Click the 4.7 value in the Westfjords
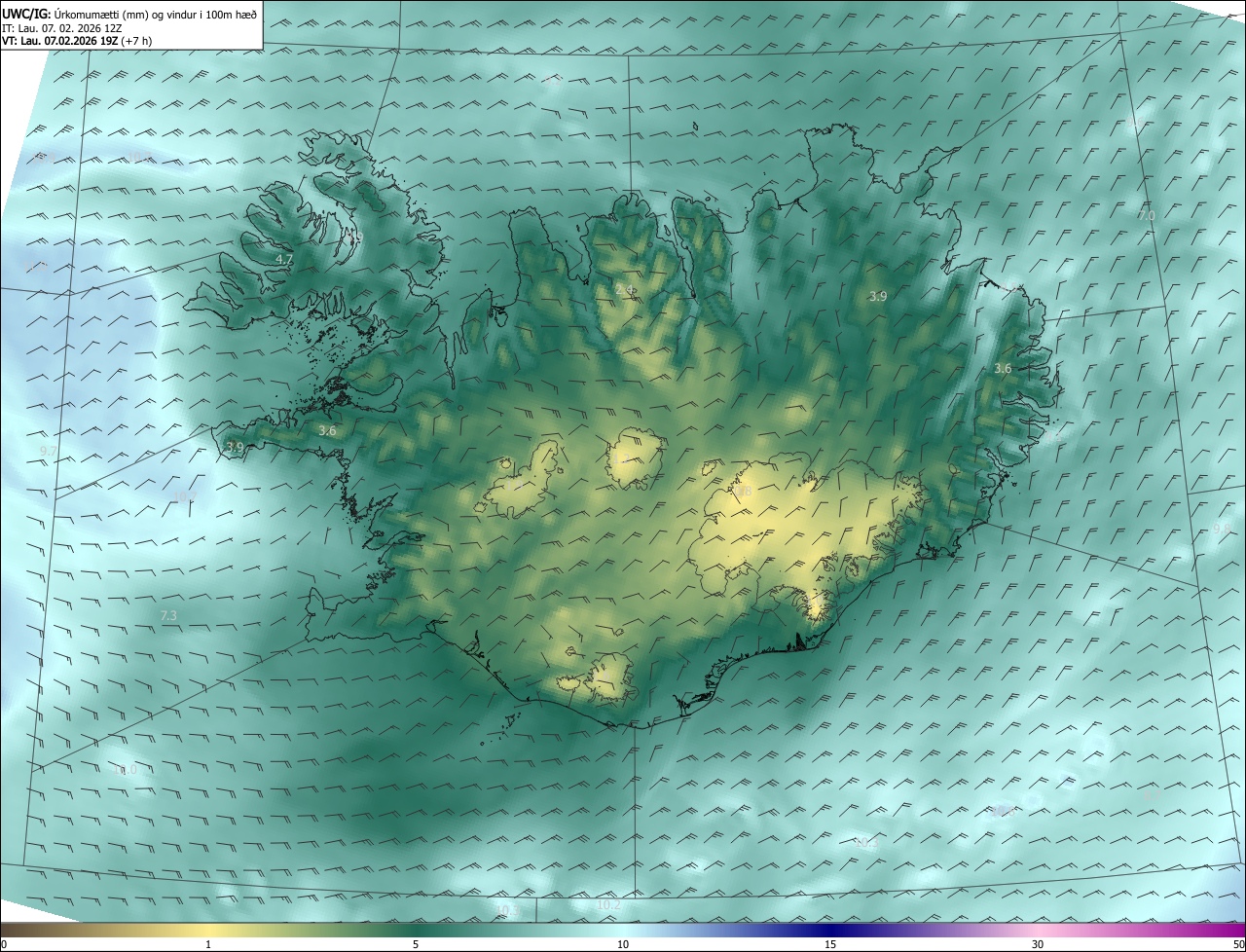This screenshot has width=1246, height=952. pos(284,260)
